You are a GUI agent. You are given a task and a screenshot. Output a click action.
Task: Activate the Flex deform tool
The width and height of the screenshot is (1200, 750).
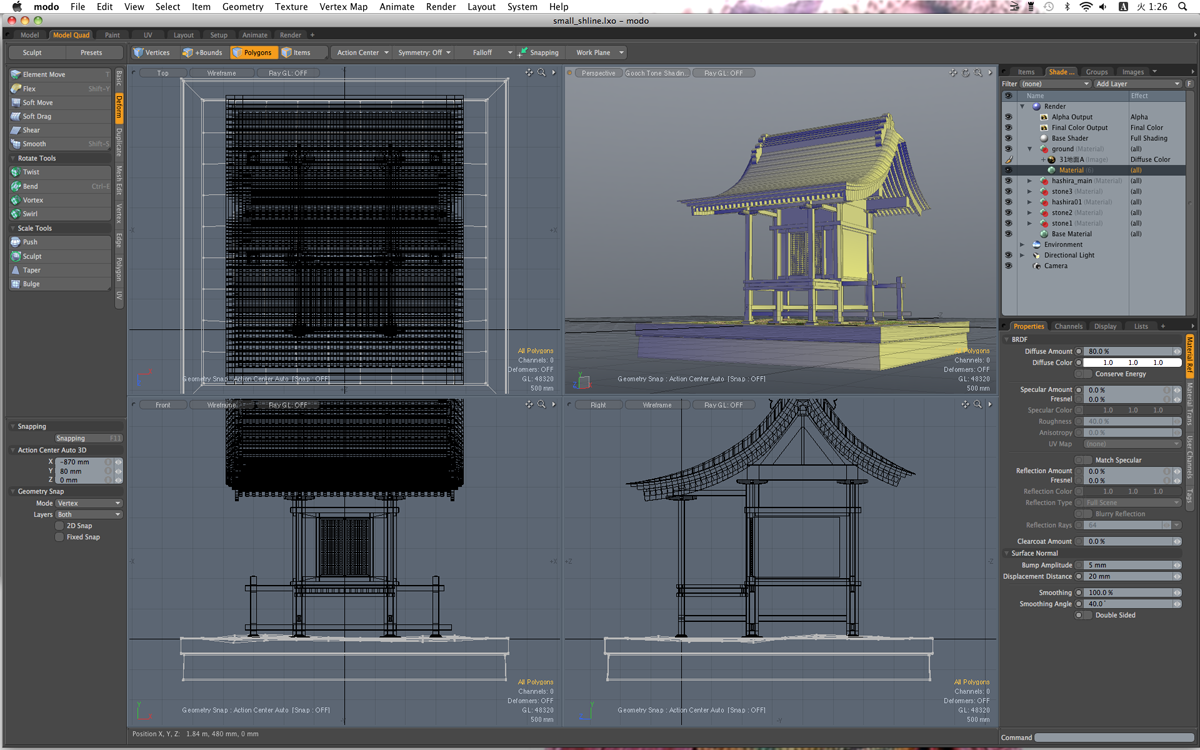(x=30, y=89)
